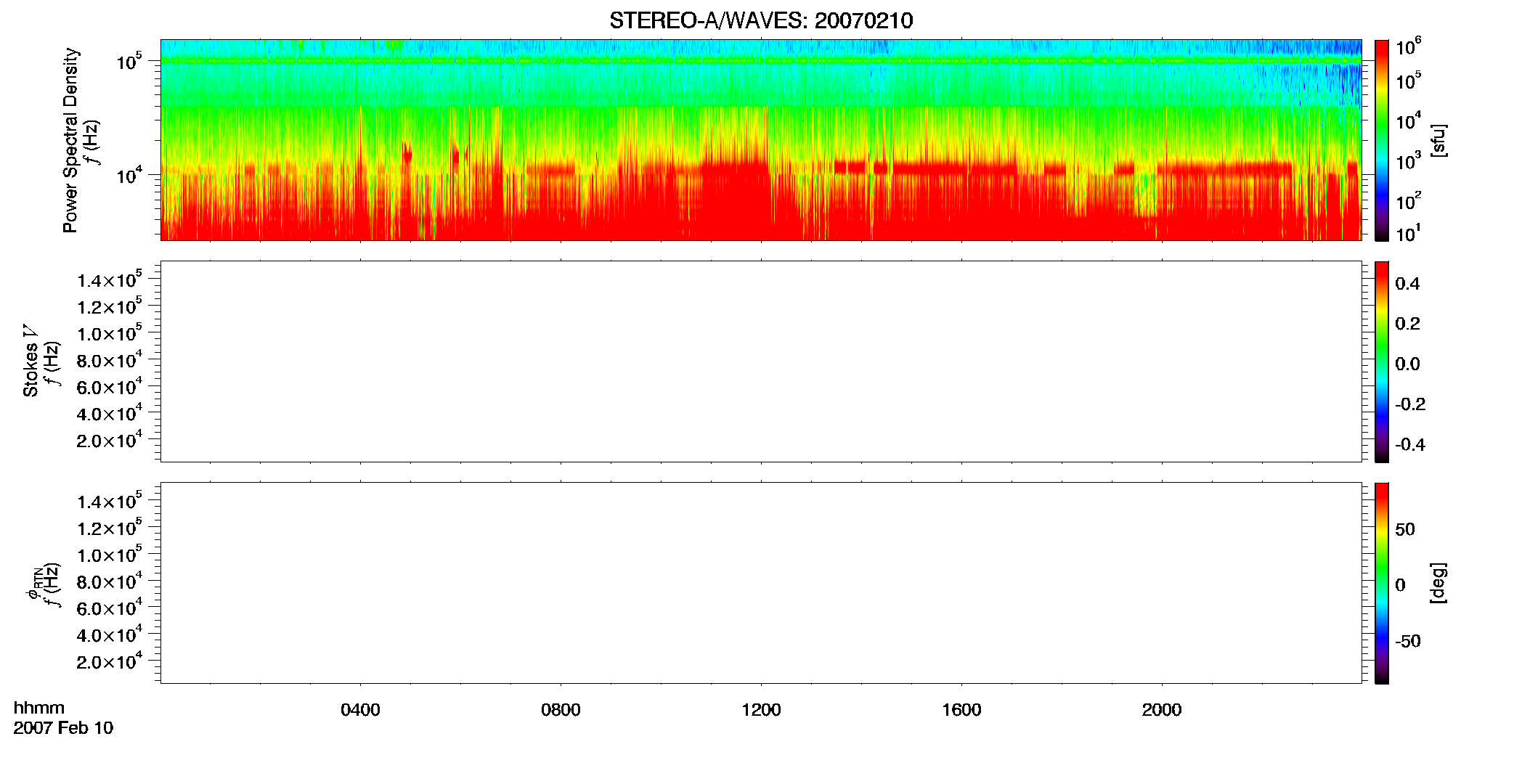Click the power spectral density spectrogram panel
This screenshot has height=784, width=1522.
[x=761, y=140]
